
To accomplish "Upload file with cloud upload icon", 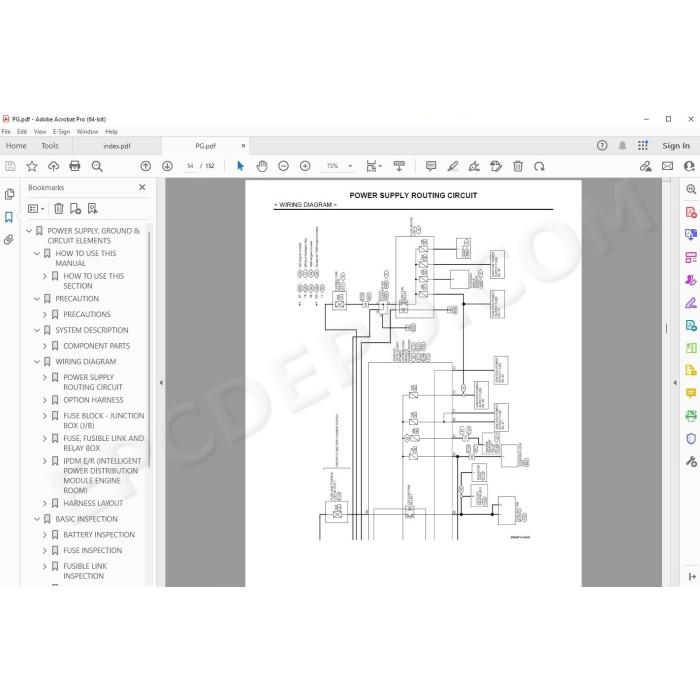I will tap(54, 167).
